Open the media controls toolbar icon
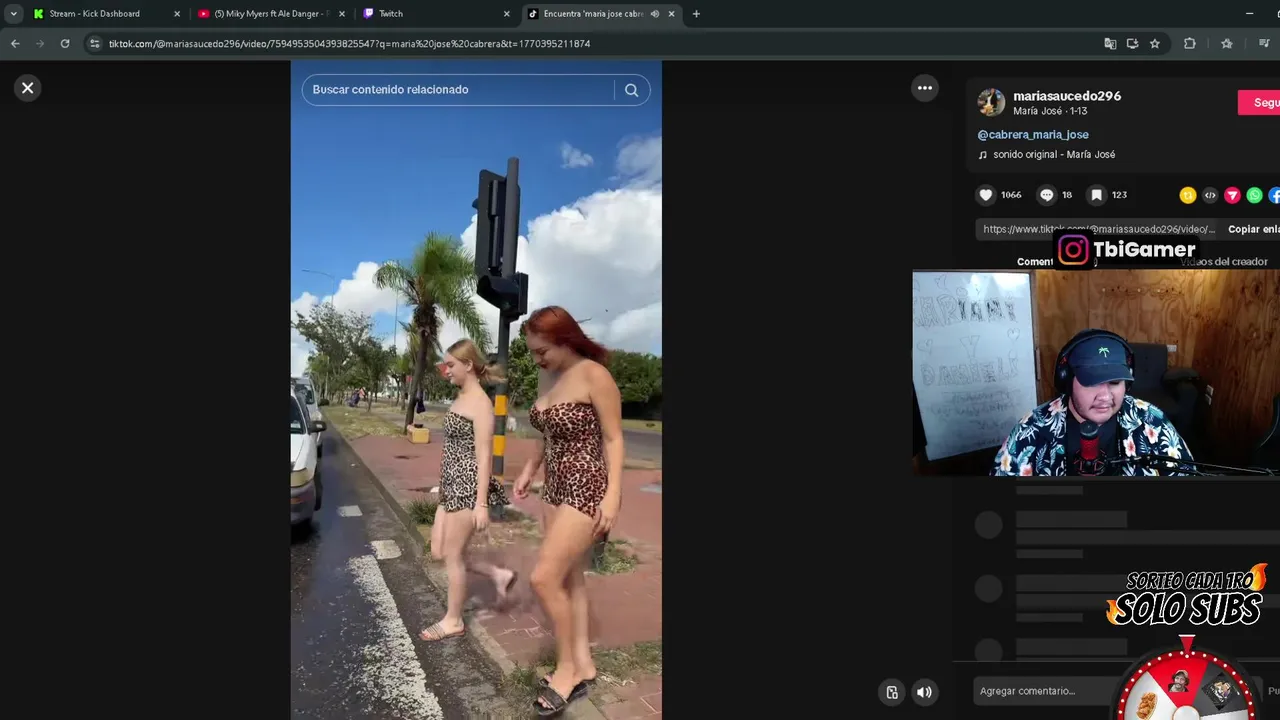Screen dimensions: 1280x720 click(1264, 44)
